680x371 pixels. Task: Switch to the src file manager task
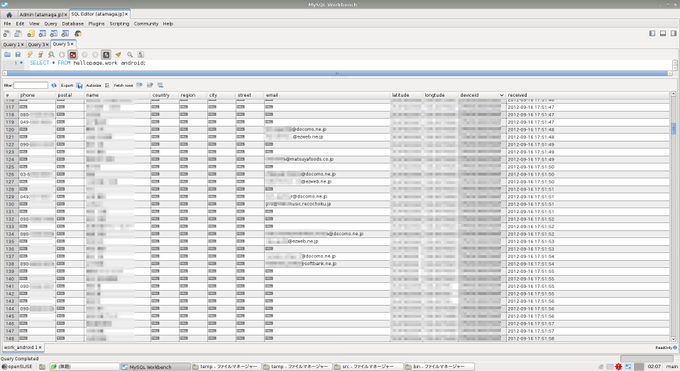pyautogui.click(x=368, y=367)
